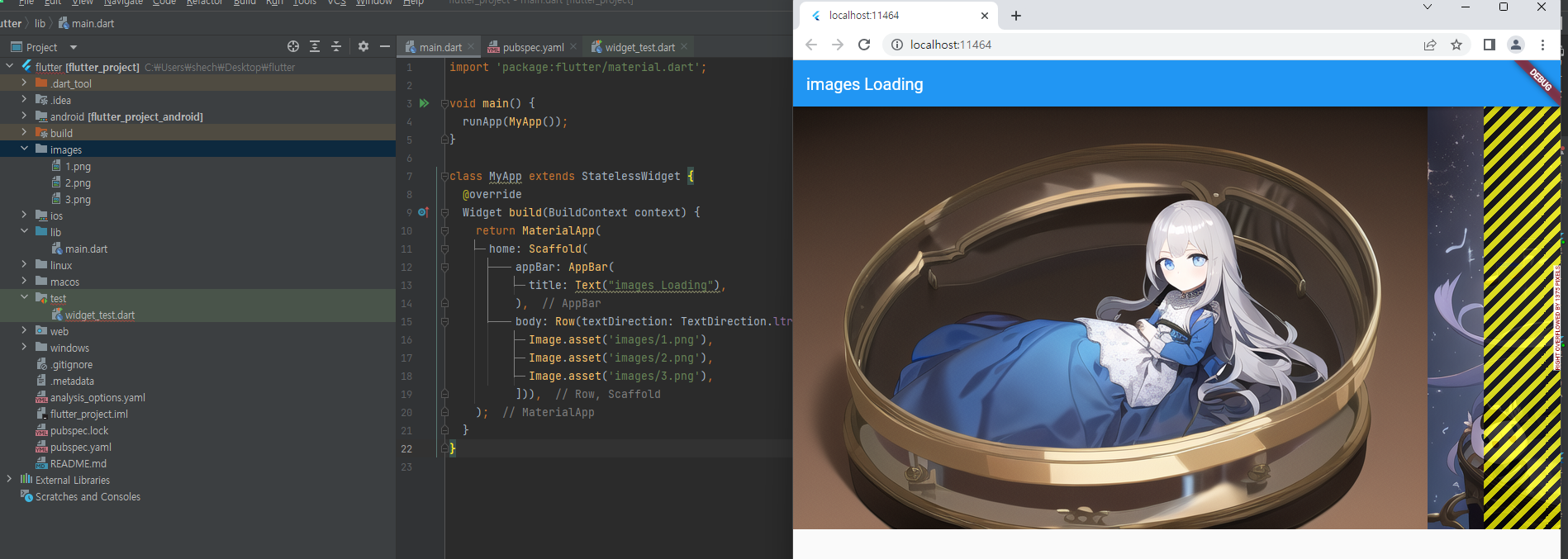Click the site information icon in address bar
1568x559 pixels.
[x=897, y=45]
